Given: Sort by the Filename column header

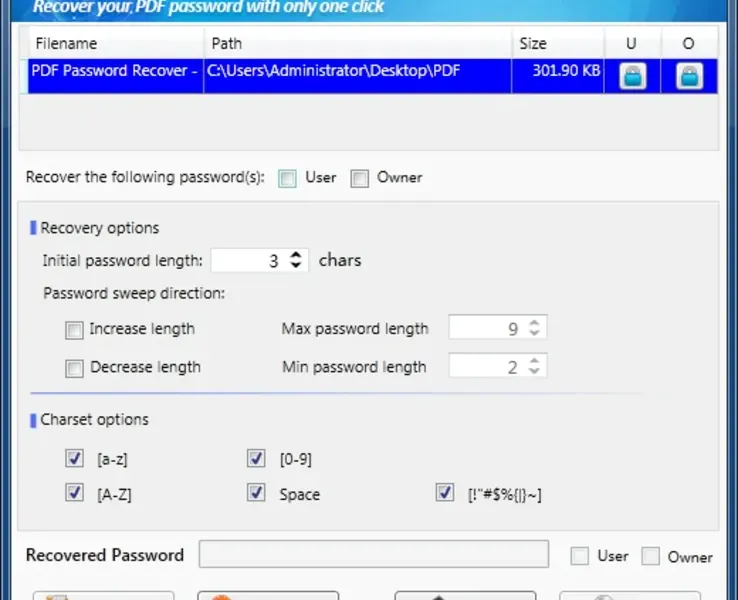Looking at the screenshot, I should 116,43.
